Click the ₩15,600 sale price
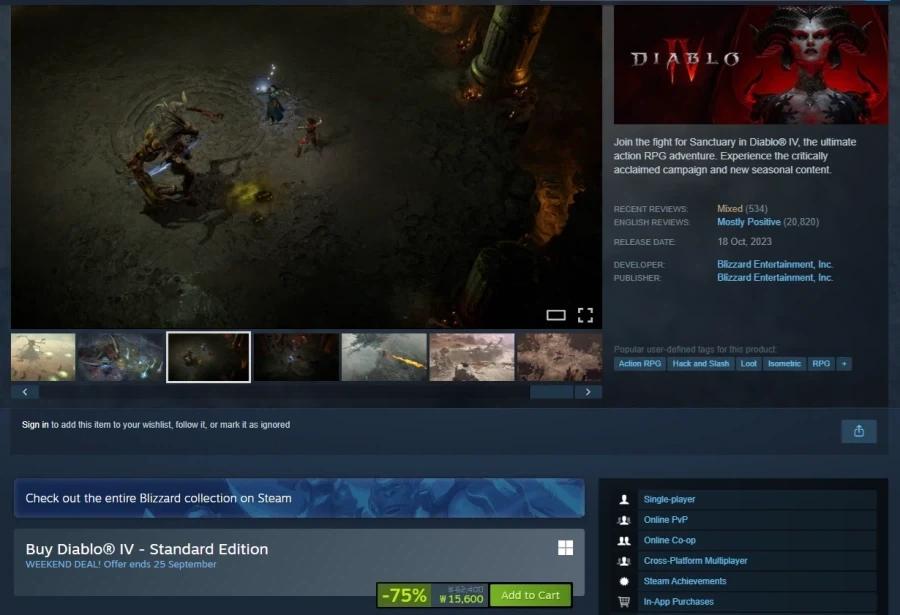Viewport: 900px width, 615px height. point(461,599)
